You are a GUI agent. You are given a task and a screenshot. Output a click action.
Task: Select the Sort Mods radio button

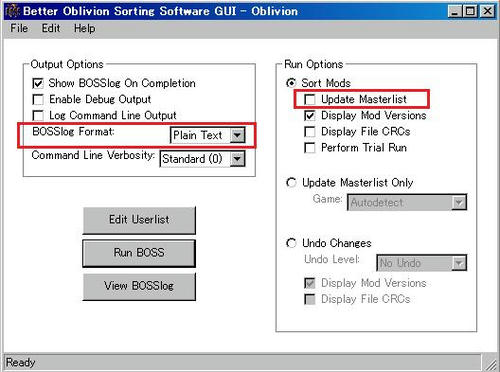(x=291, y=83)
